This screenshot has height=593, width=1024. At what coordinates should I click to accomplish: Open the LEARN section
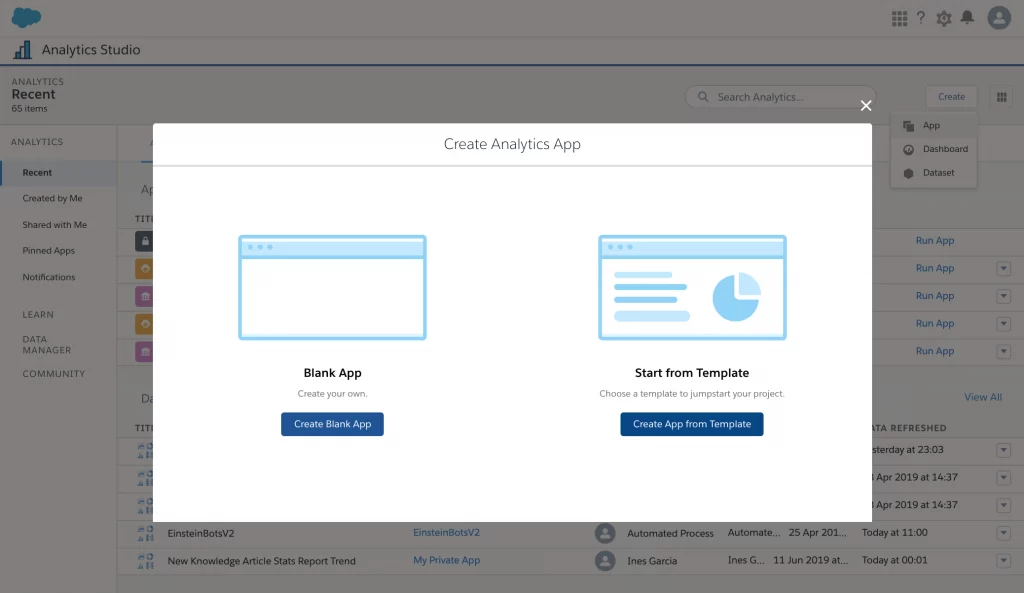click(38, 315)
